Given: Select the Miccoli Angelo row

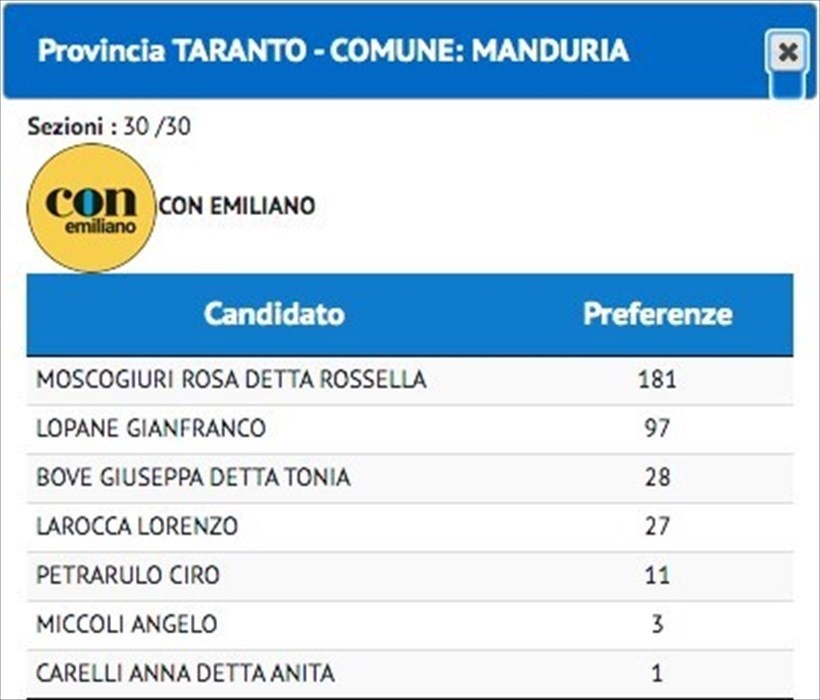Looking at the screenshot, I should [410, 625].
